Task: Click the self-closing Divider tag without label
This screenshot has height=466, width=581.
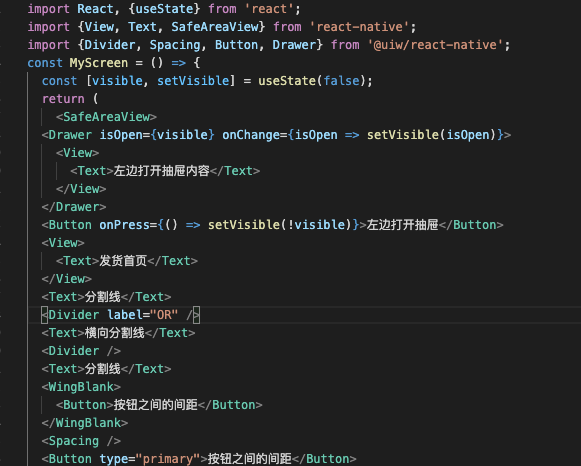Action: pyautogui.click(x=81, y=351)
